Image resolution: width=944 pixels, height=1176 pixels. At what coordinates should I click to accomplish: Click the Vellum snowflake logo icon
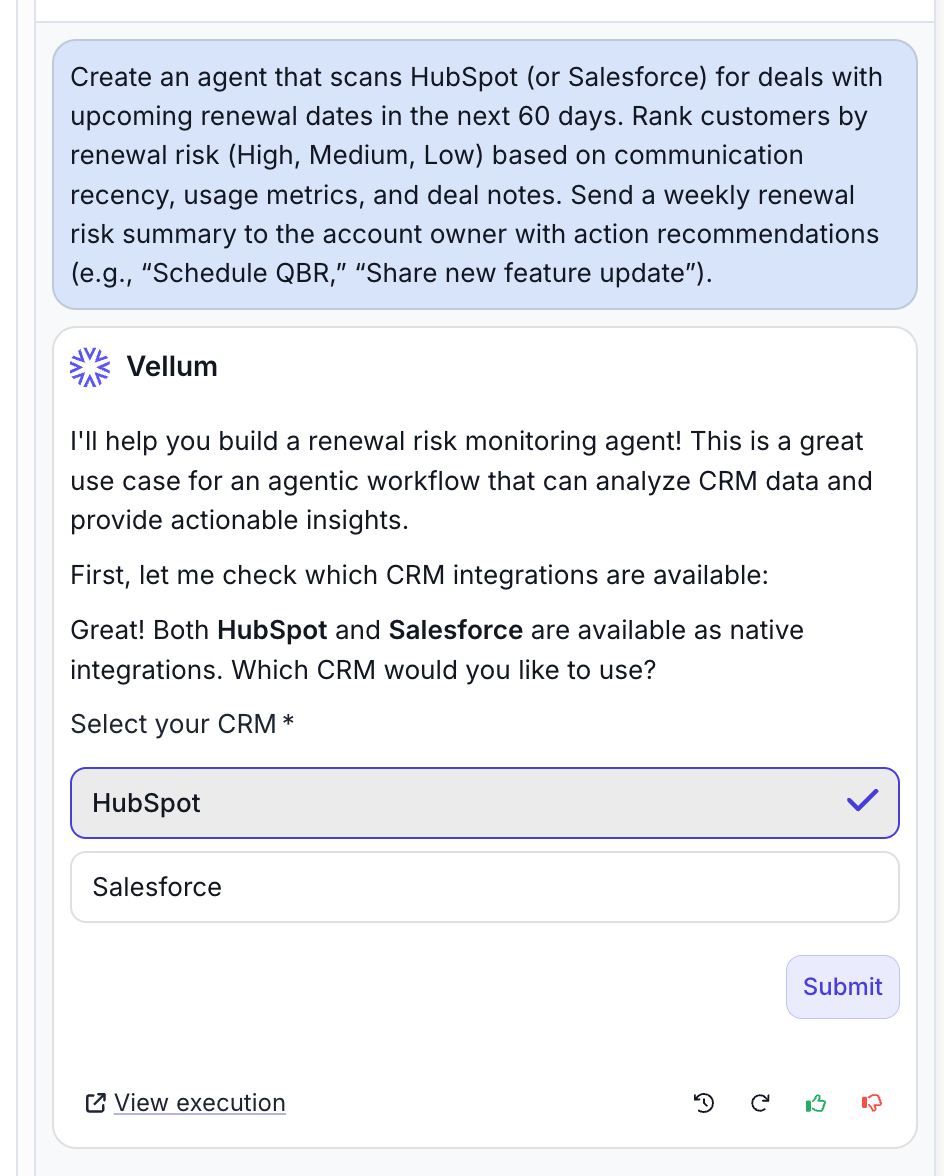tap(90, 367)
